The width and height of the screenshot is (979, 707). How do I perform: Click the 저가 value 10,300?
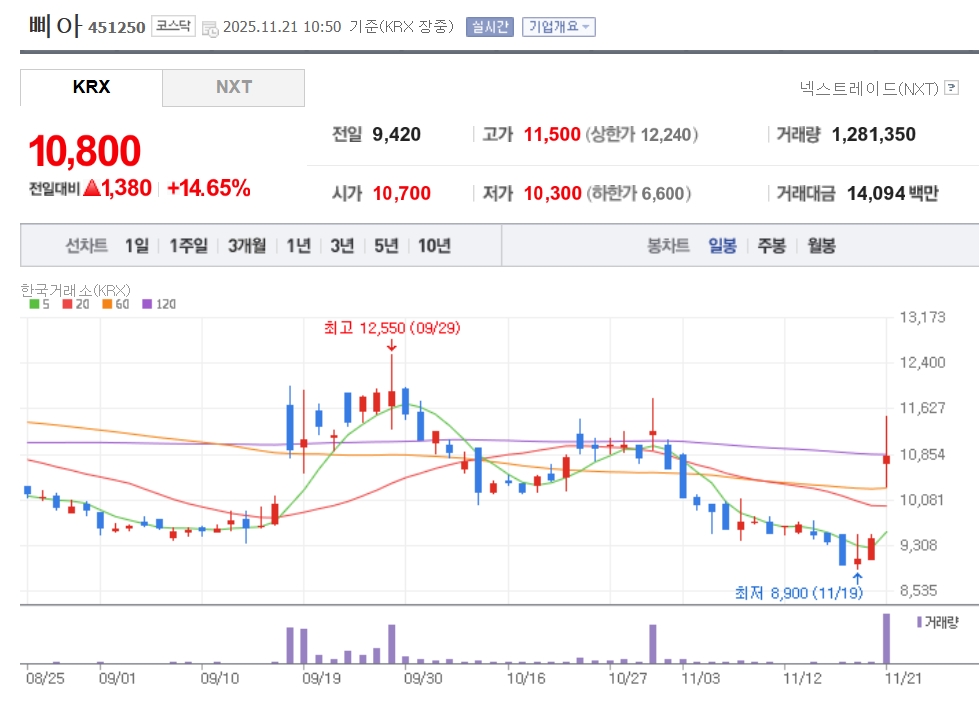[553, 193]
